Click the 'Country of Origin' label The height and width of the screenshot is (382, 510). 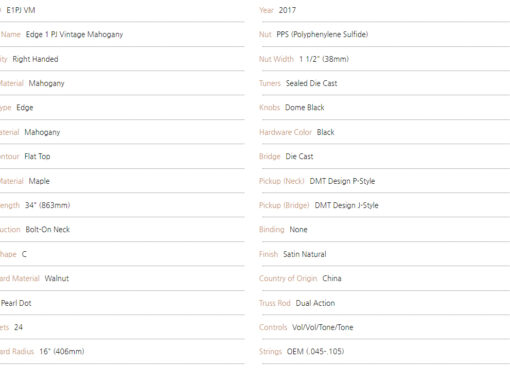pyautogui.click(x=288, y=278)
